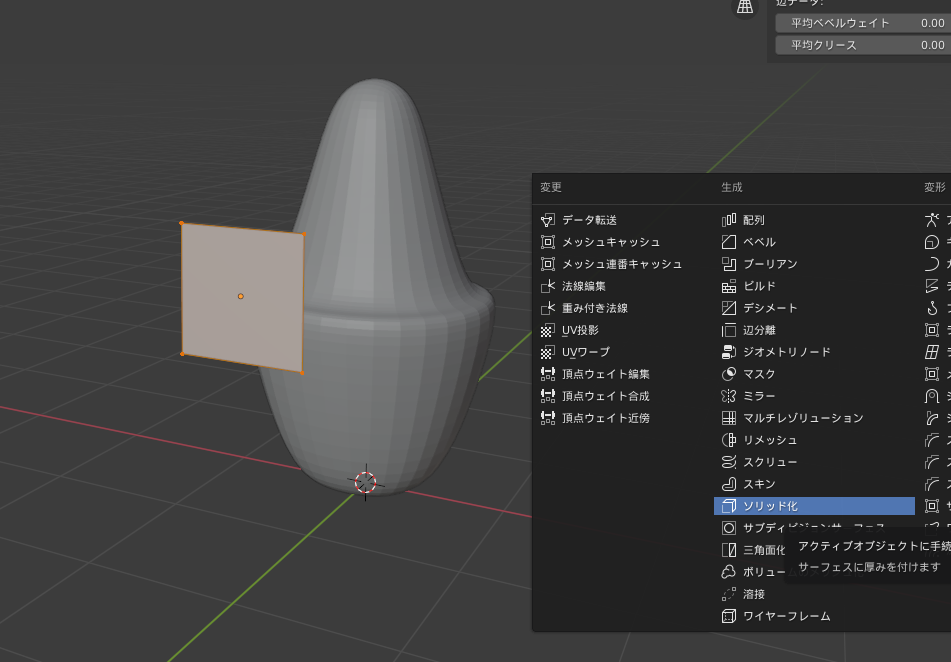The image size is (951, 662).
Task: Click the 頂点ウェイト合成 modifier icon
Action: [548, 396]
